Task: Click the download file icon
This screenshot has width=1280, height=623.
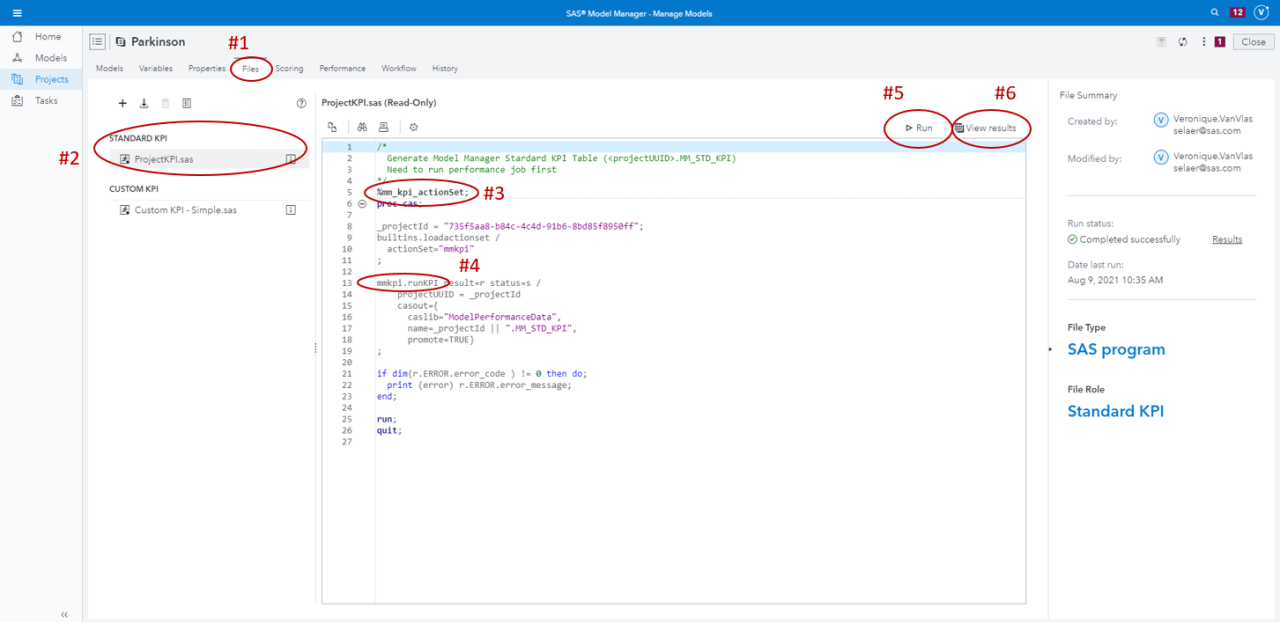Action: (144, 103)
